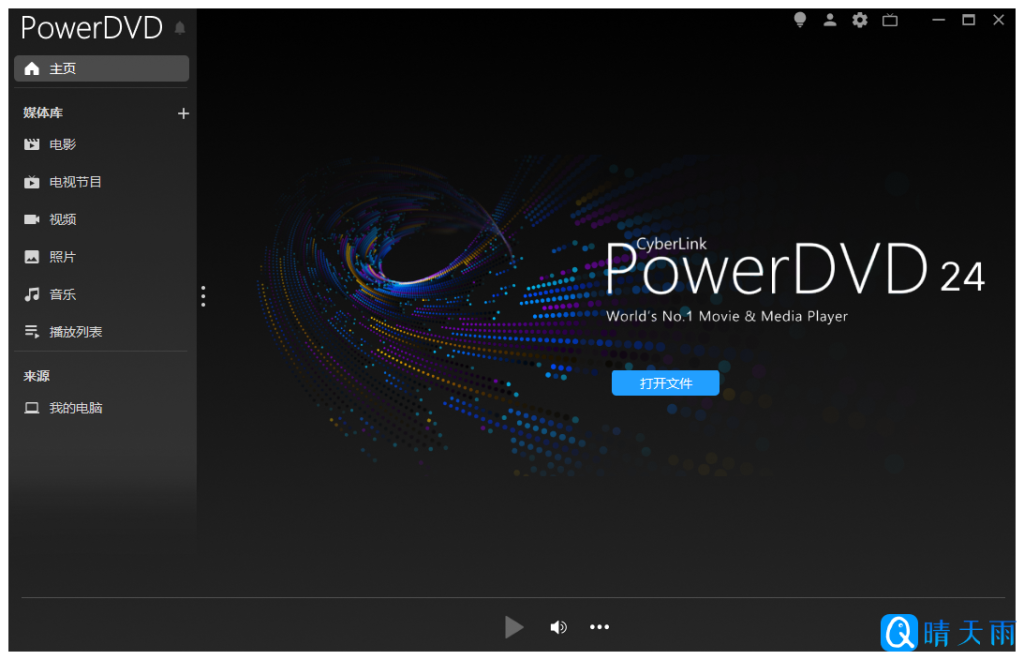Open the more options ellipsis menu
1024x660 pixels.
click(x=599, y=627)
